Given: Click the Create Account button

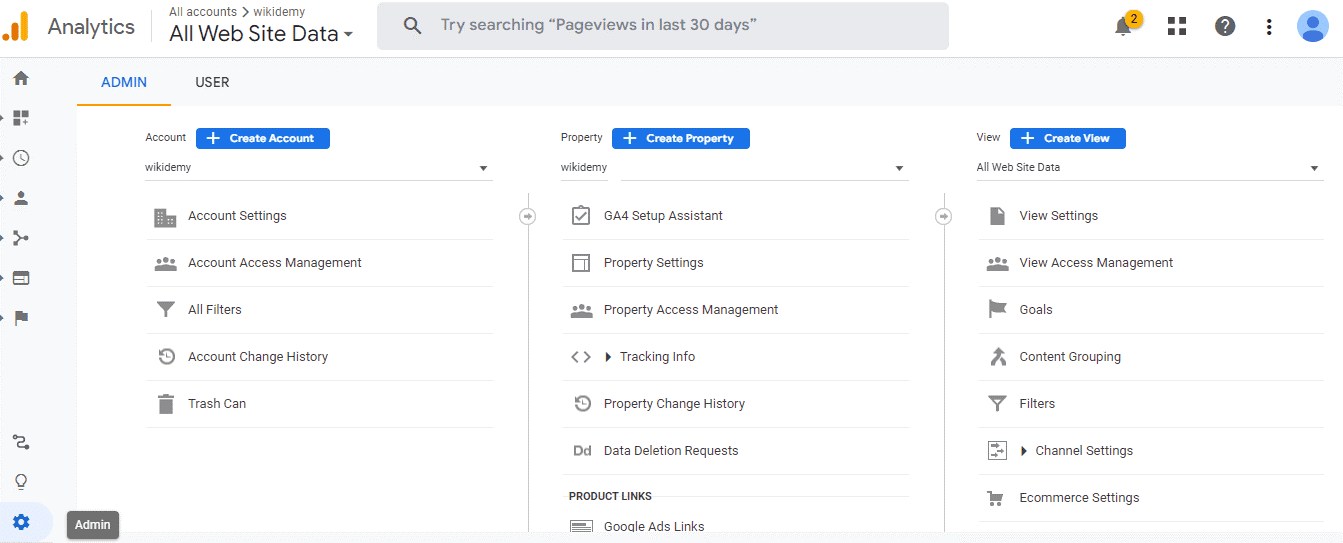Looking at the screenshot, I should pyautogui.click(x=263, y=138).
